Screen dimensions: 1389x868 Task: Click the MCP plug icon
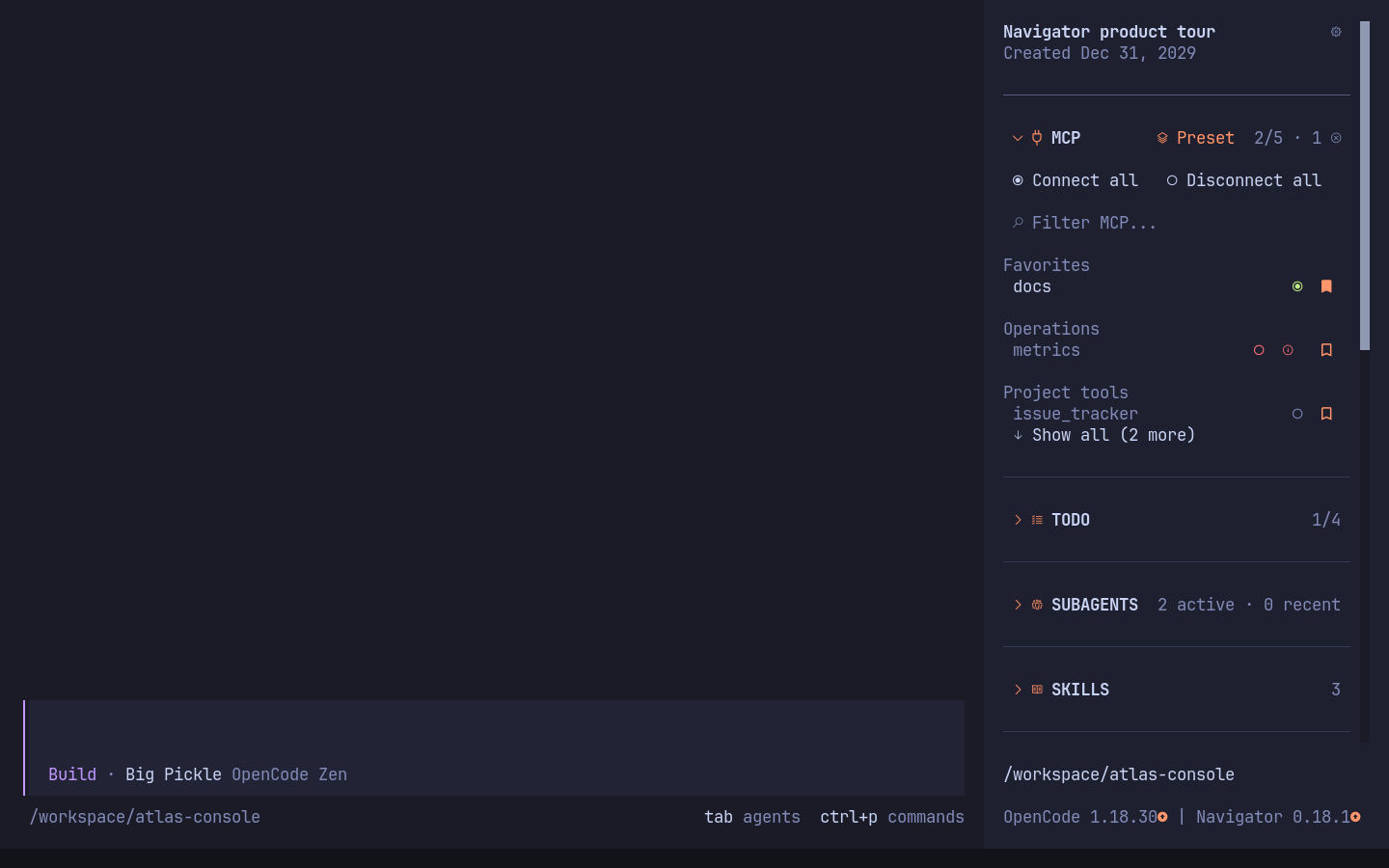coord(1037,138)
